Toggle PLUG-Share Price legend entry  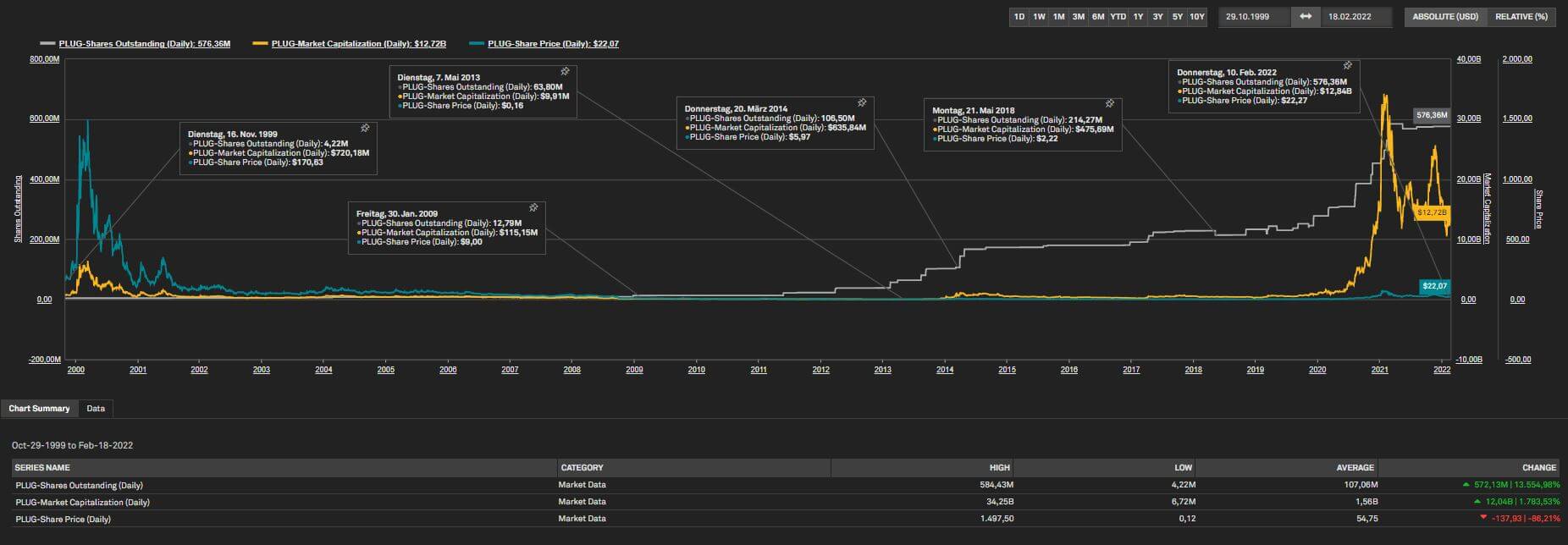click(553, 44)
